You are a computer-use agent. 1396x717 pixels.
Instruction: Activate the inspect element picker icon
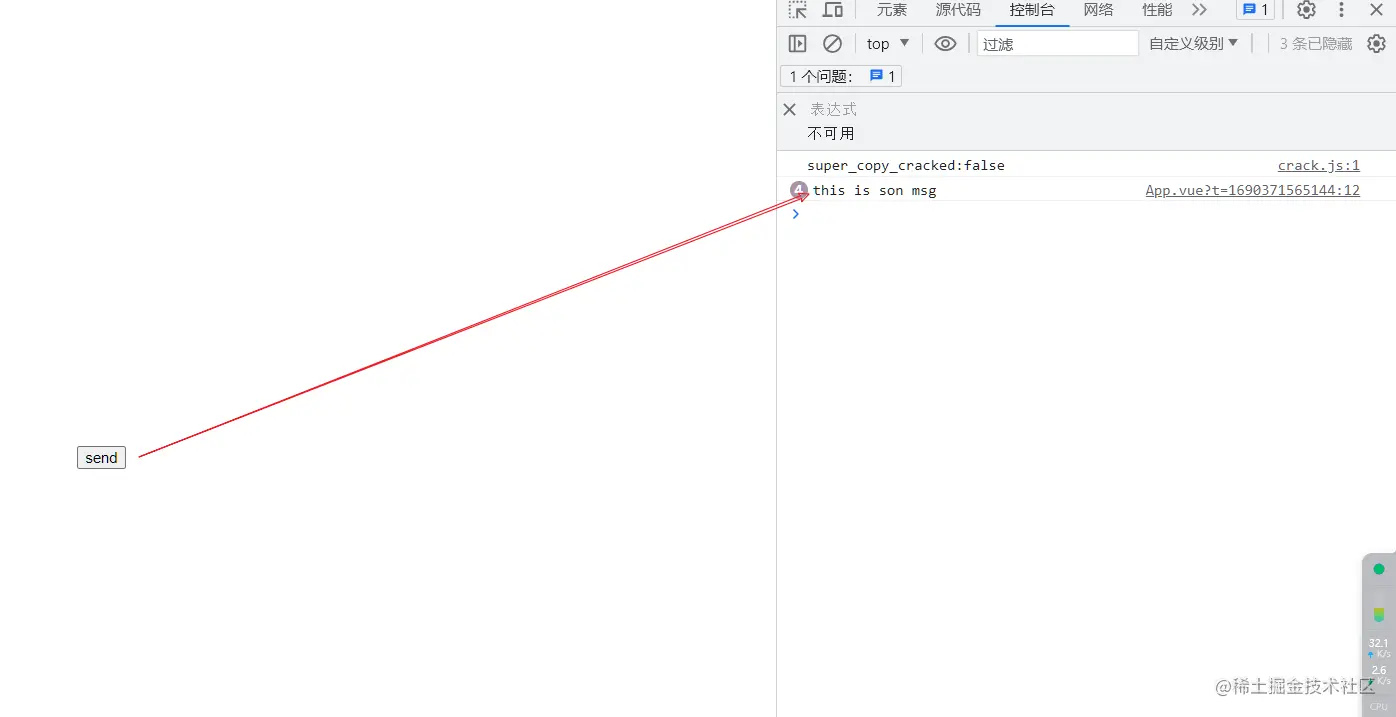click(797, 10)
